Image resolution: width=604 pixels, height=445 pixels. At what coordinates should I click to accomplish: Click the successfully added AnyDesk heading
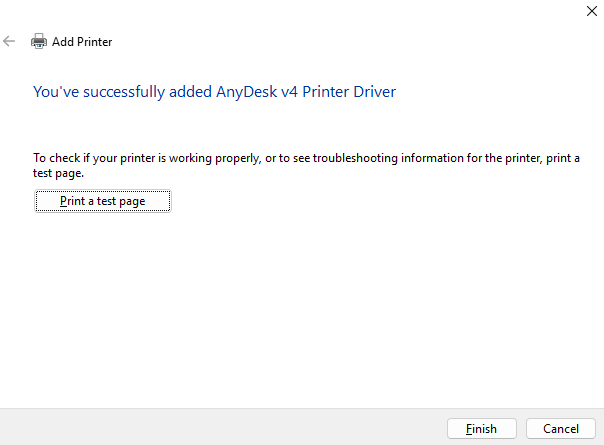(x=215, y=92)
